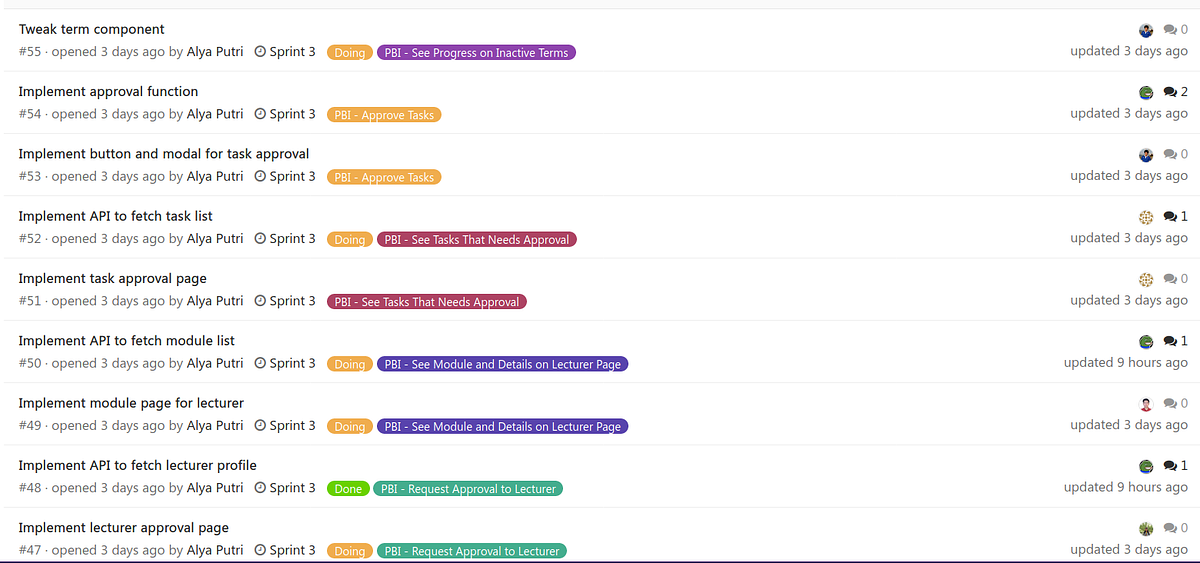This screenshot has height=563, width=1200.
Task: Open author Alya Putri on issue #55
Action: [215, 52]
